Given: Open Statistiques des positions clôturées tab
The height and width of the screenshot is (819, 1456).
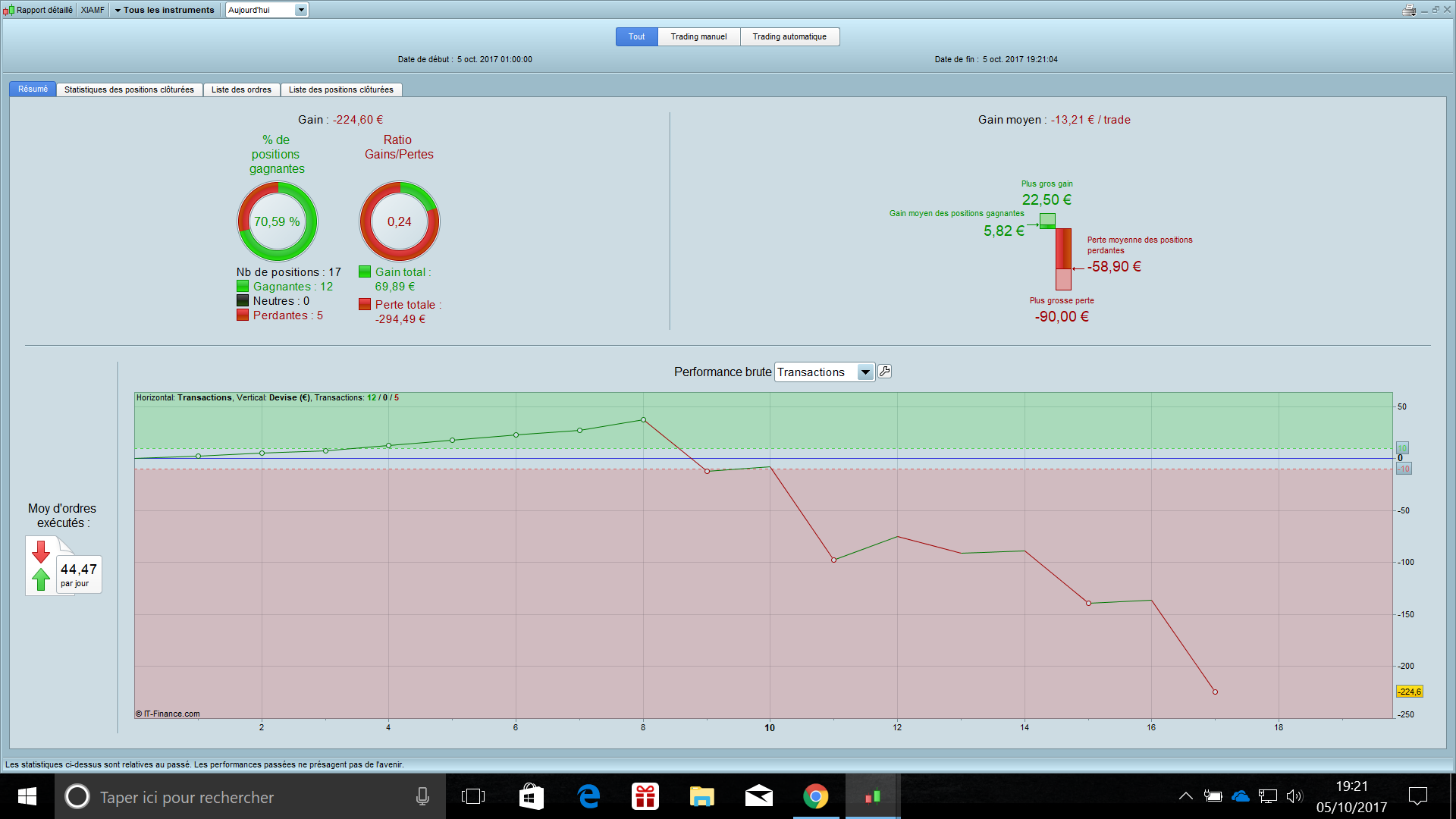Looking at the screenshot, I should (x=129, y=89).
